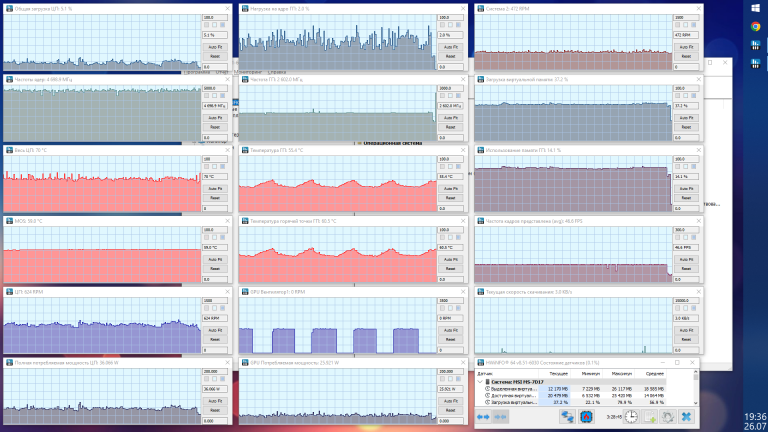Click Reset in Температура ГП graph
Screen dimensions: 768x432
[451, 198]
